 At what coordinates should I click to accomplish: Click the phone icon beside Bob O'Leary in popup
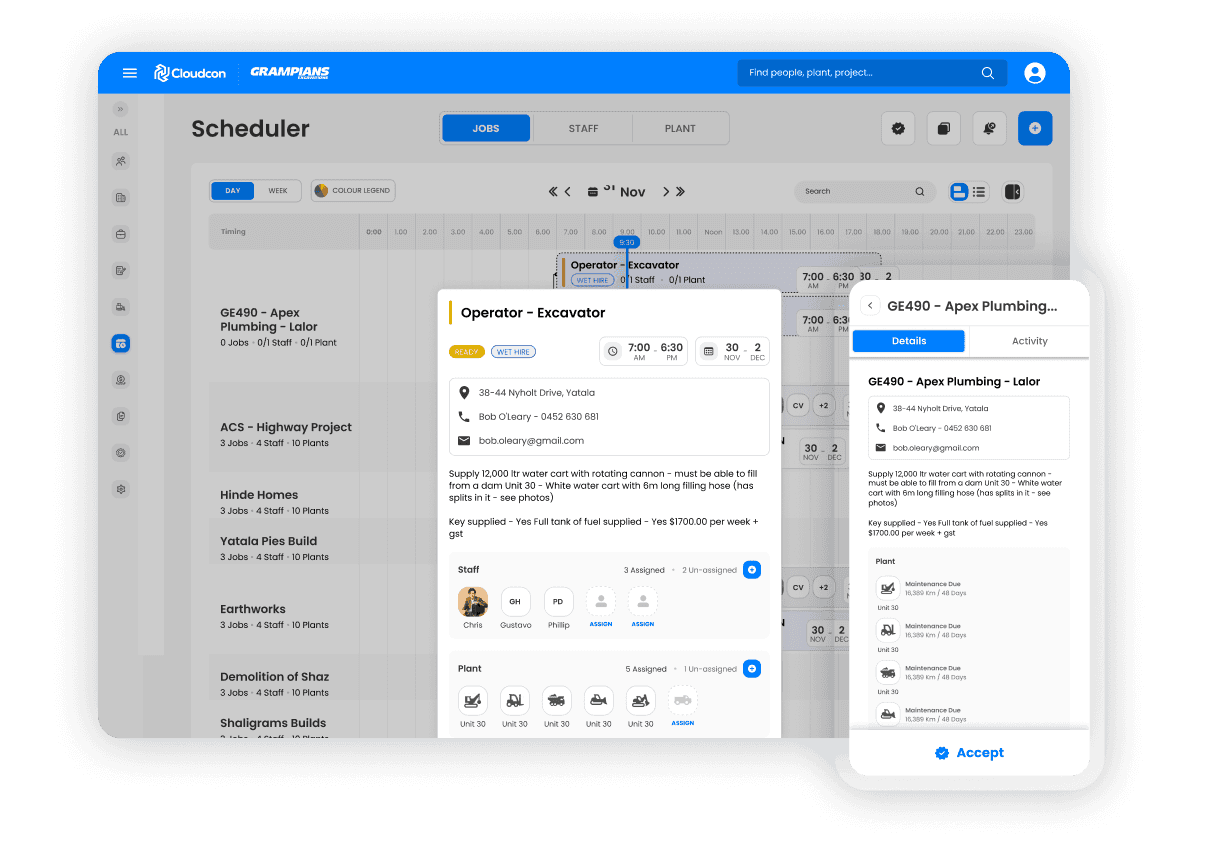click(x=464, y=417)
